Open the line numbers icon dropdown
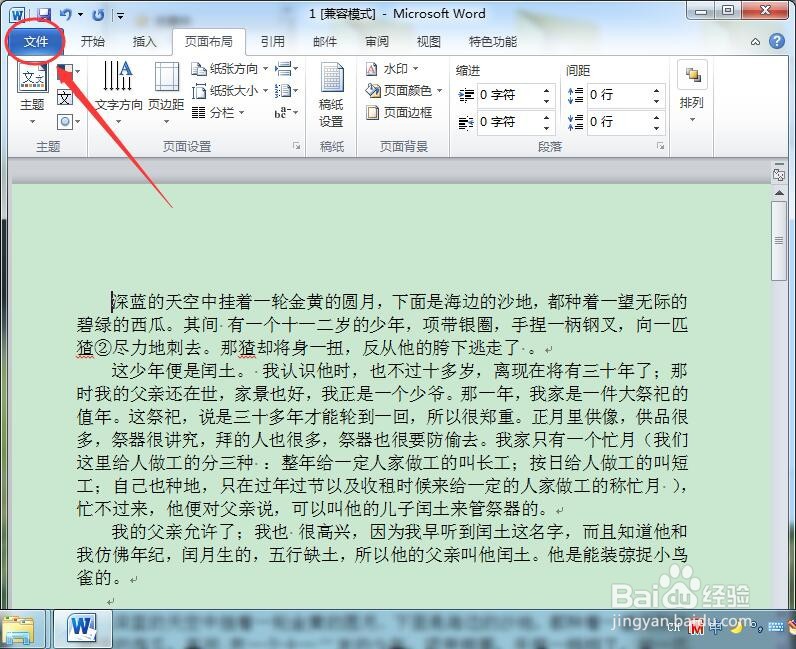 (x=286, y=91)
